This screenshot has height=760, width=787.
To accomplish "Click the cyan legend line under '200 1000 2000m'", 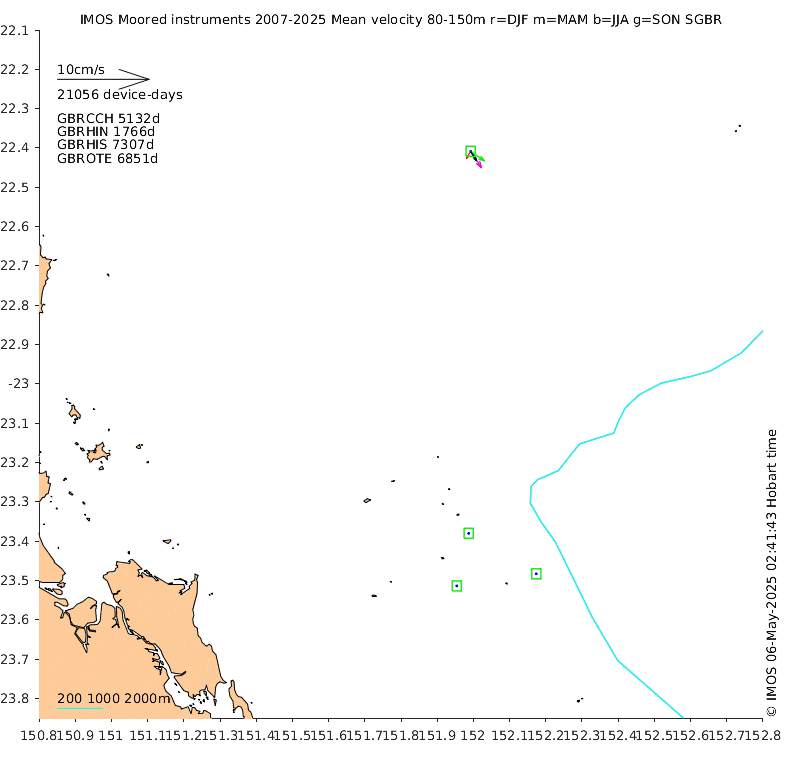I will click(80, 708).
